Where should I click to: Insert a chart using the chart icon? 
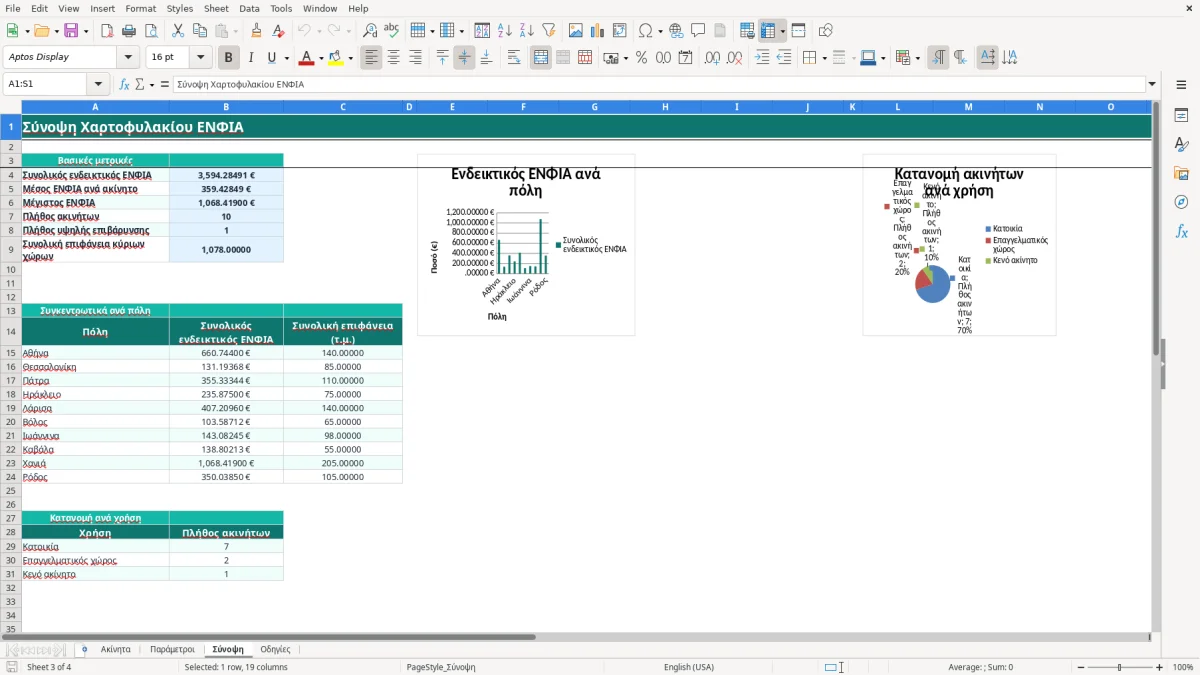point(598,31)
